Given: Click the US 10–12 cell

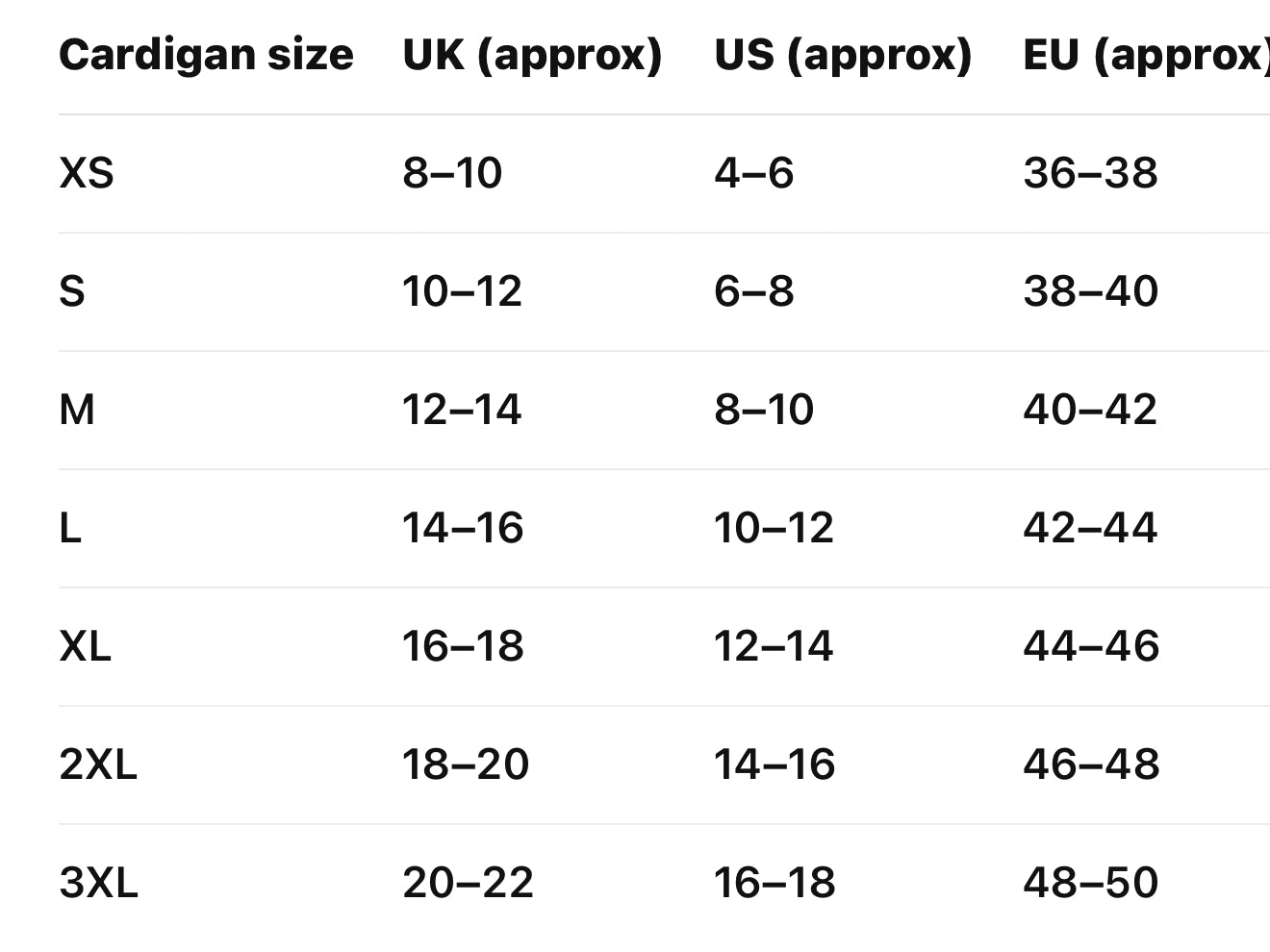Looking at the screenshot, I should [774, 528].
